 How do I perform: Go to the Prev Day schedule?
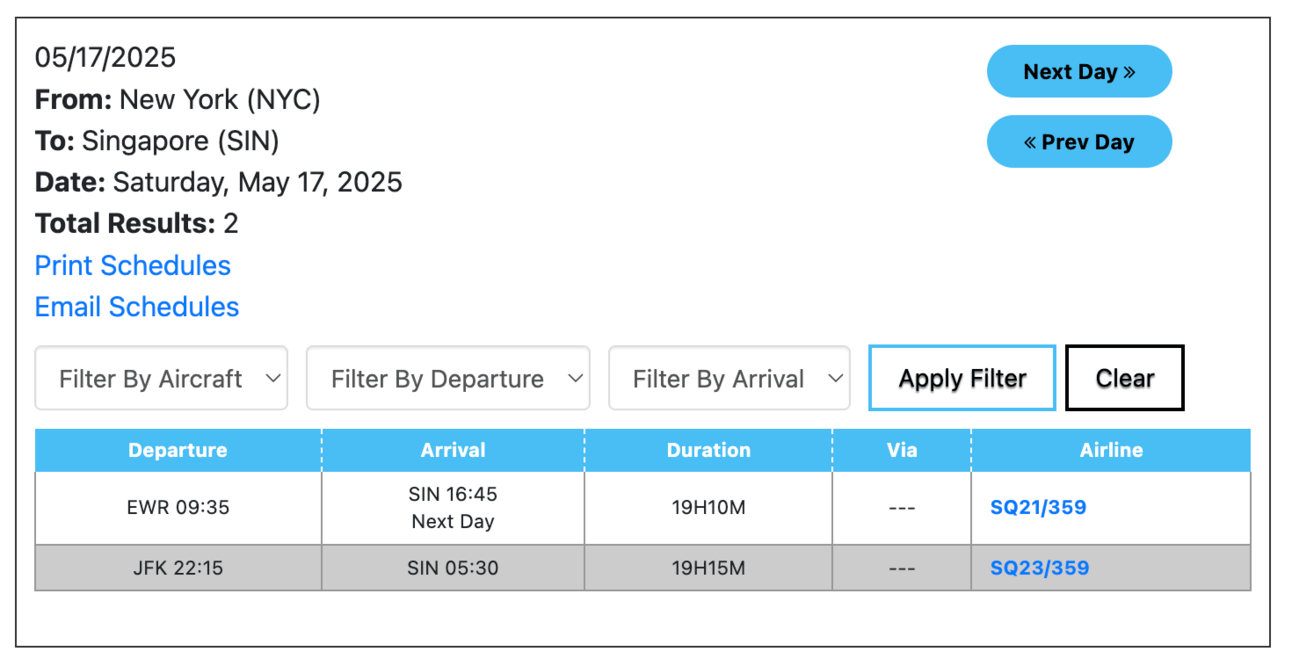pos(1078,142)
